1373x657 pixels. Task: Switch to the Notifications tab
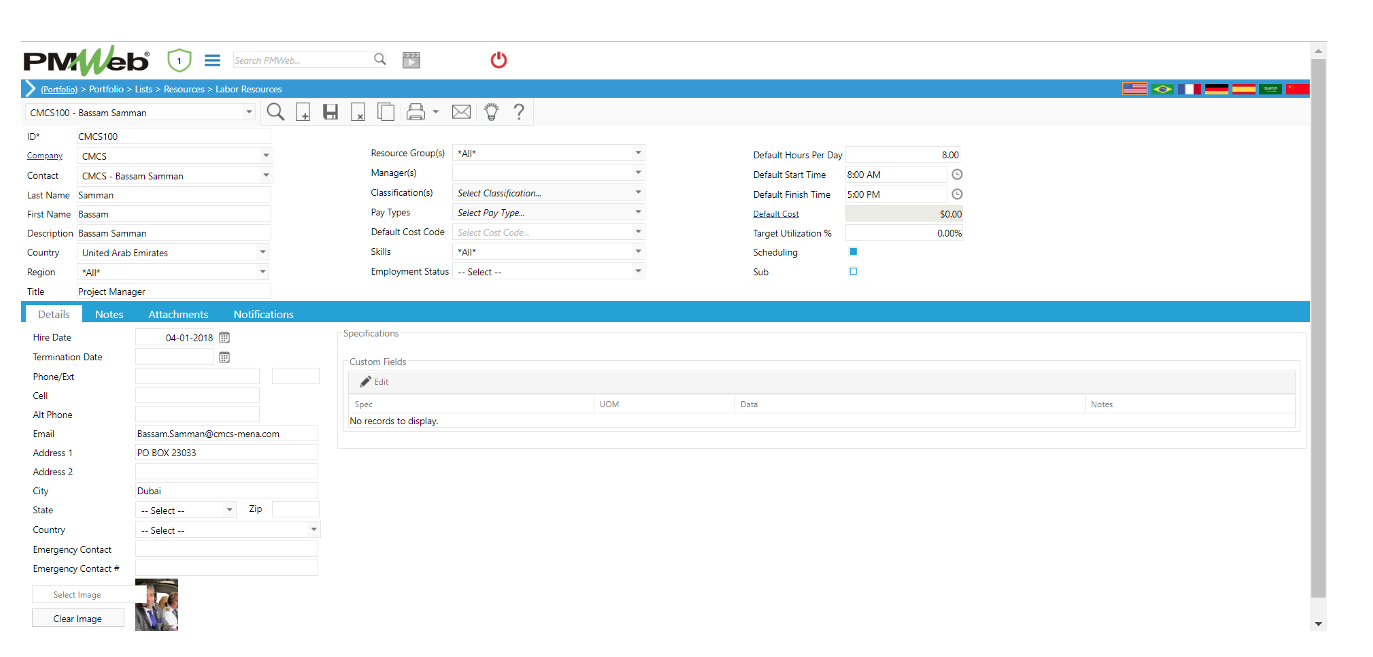pos(264,314)
